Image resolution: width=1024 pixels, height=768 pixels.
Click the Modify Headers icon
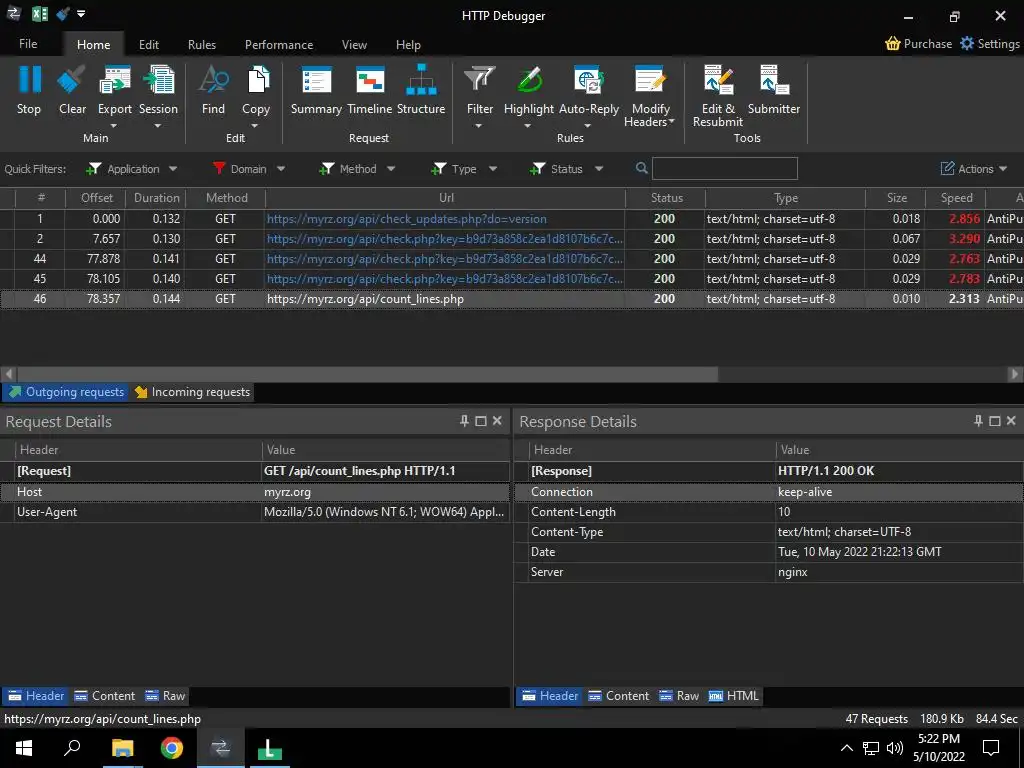(x=650, y=80)
